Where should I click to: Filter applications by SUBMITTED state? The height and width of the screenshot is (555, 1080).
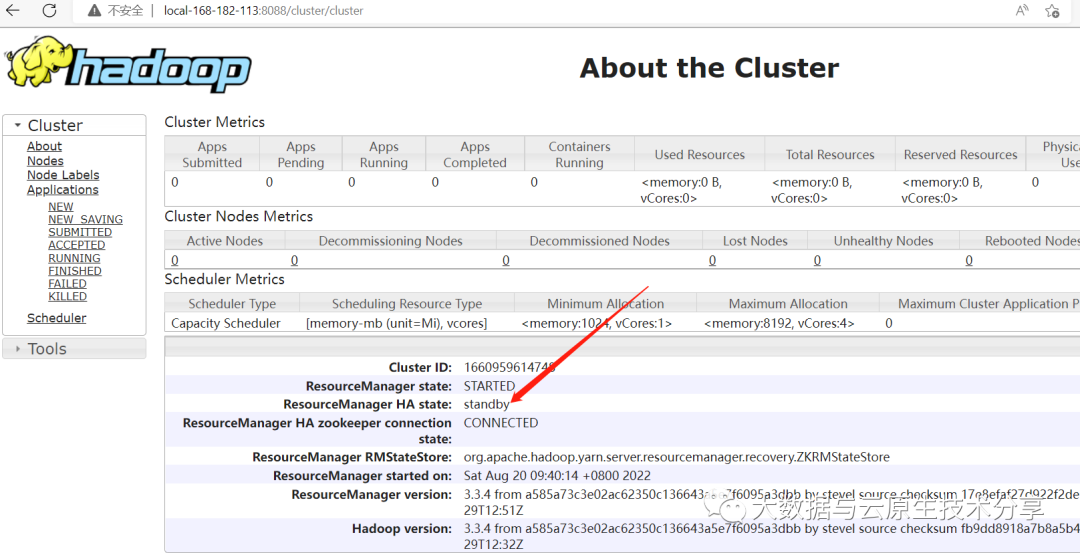pos(80,232)
